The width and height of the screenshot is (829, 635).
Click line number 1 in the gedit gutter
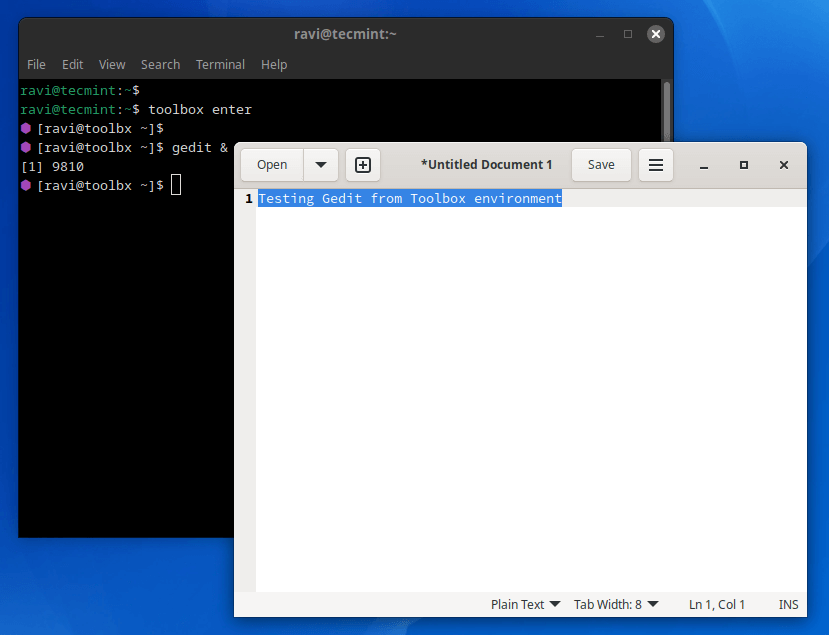[x=247, y=198]
